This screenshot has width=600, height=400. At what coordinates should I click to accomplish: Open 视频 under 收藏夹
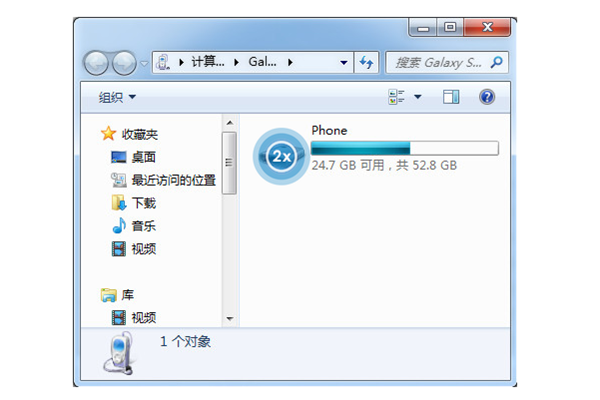(144, 249)
